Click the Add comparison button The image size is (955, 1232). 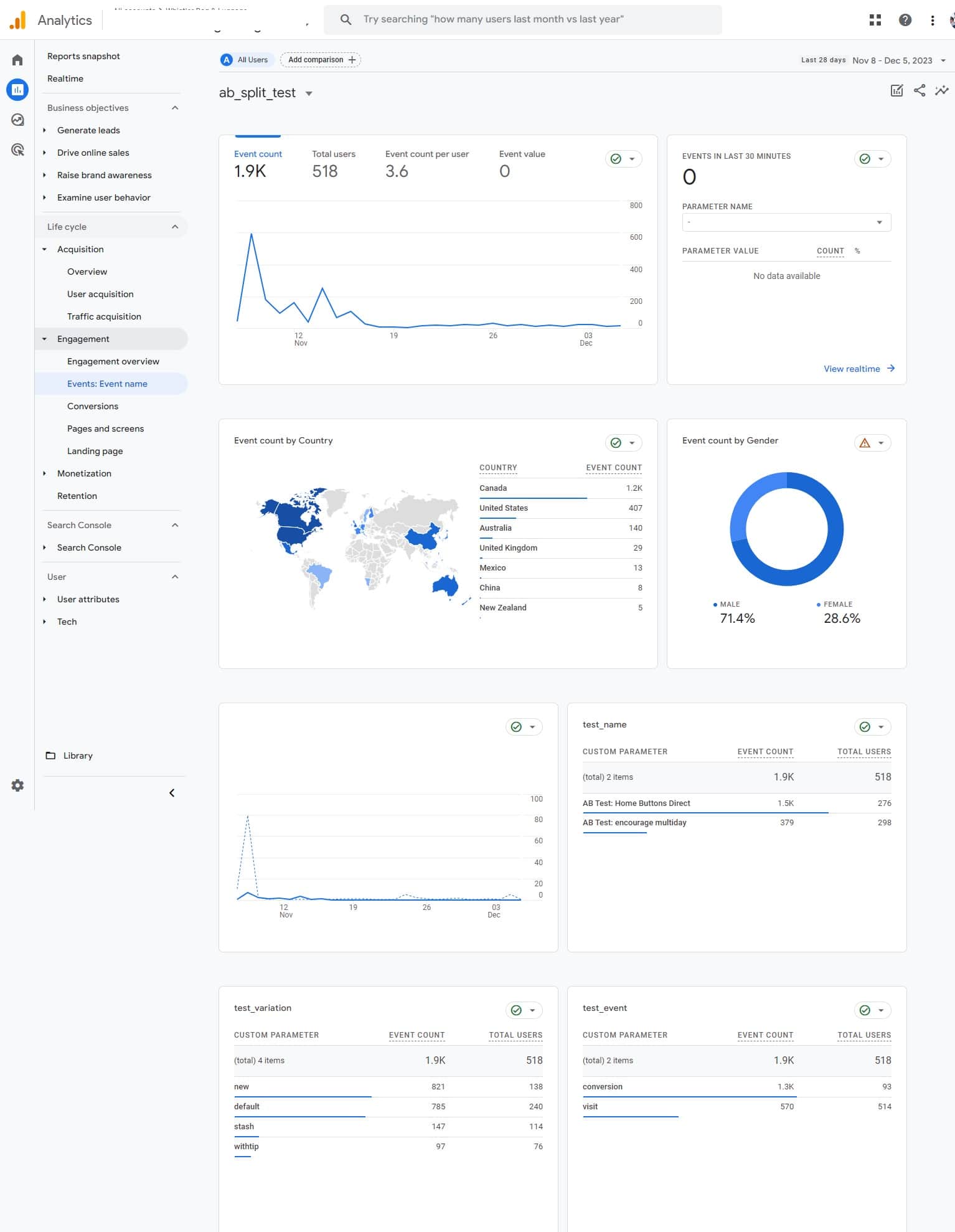click(x=321, y=60)
